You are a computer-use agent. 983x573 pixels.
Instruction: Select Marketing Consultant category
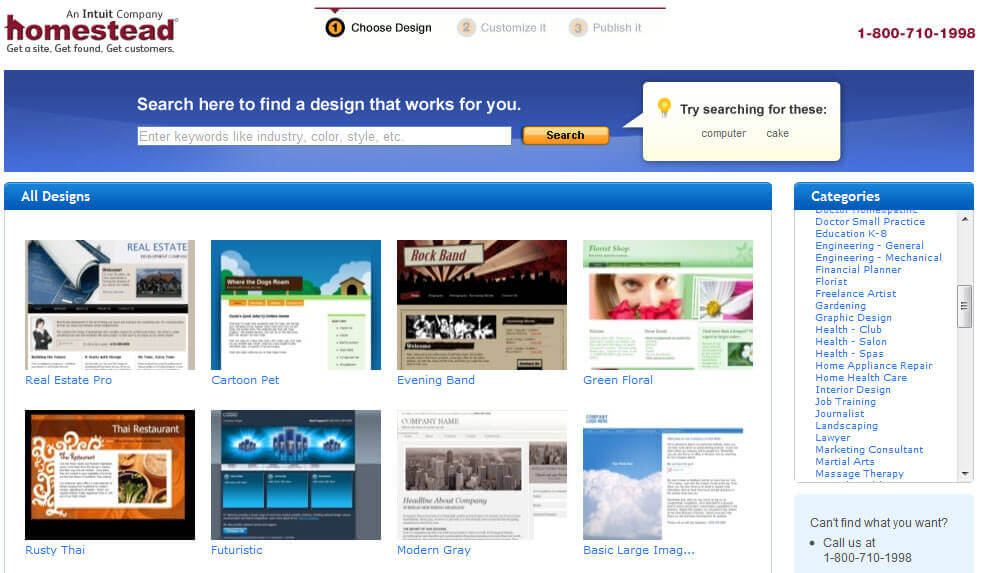click(x=869, y=449)
